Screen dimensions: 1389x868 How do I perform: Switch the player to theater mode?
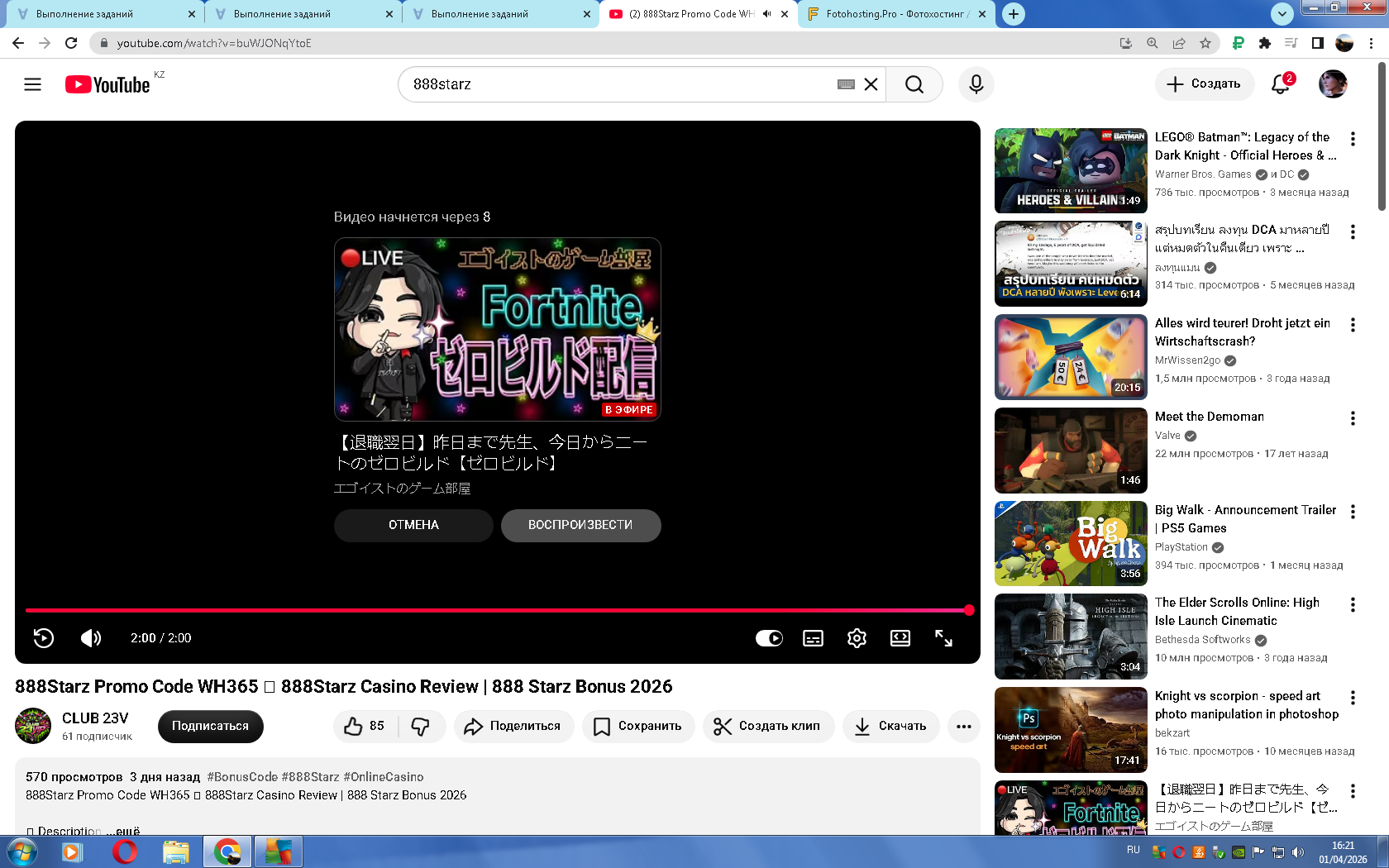click(900, 638)
